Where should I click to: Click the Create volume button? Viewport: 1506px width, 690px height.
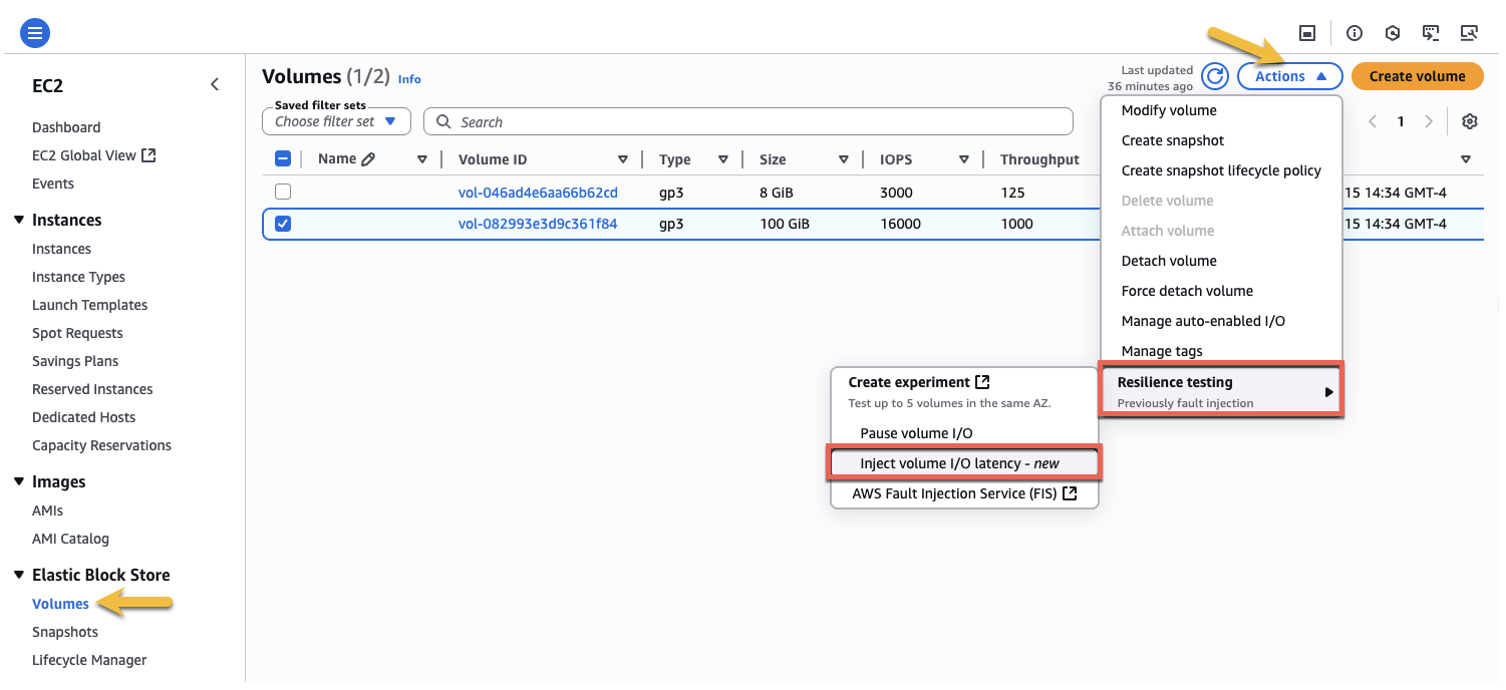coord(1417,75)
